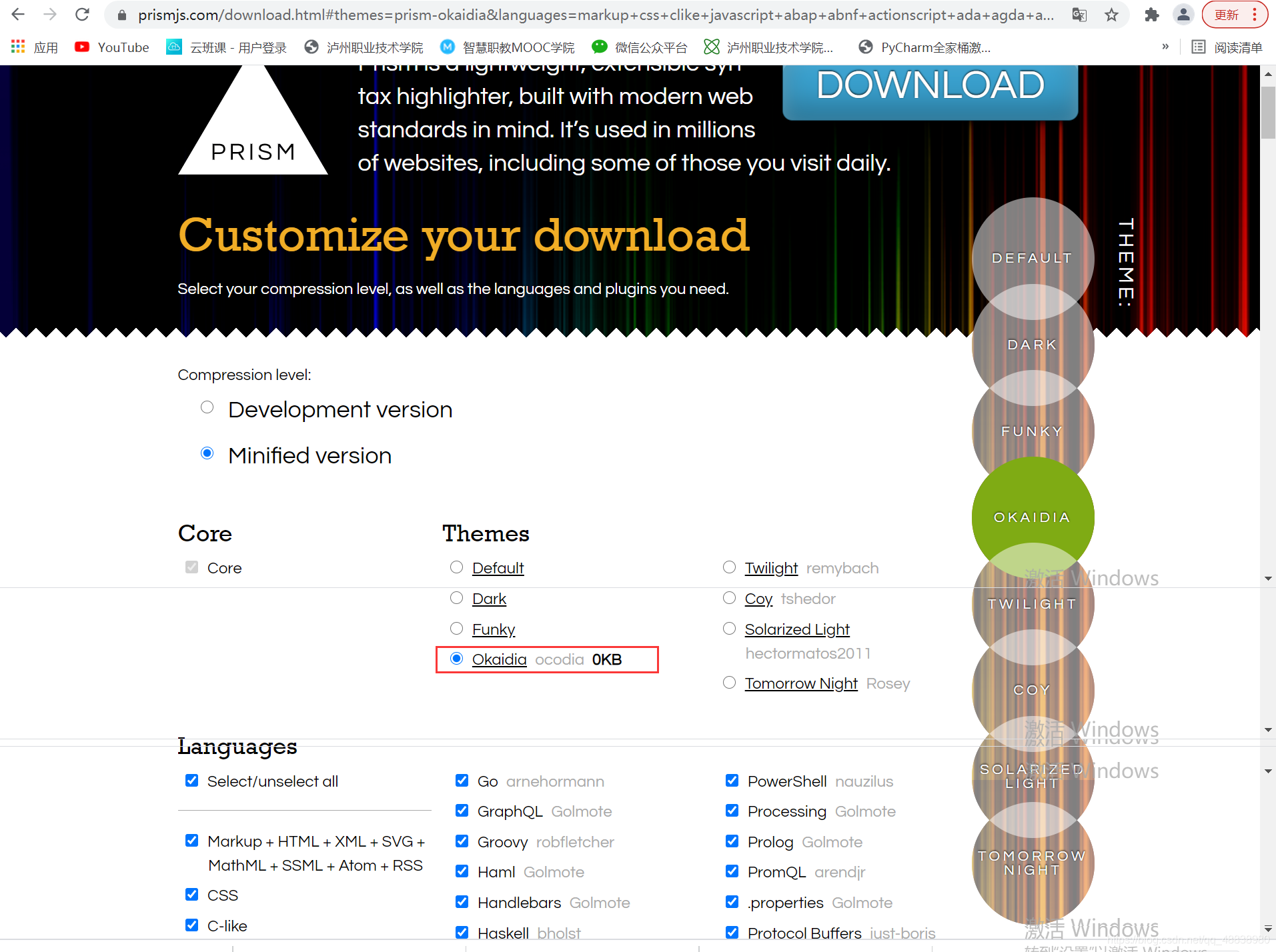Switch to the DARK theme circle
The width and height of the screenshot is (1276, 952).
[1033, 345]
